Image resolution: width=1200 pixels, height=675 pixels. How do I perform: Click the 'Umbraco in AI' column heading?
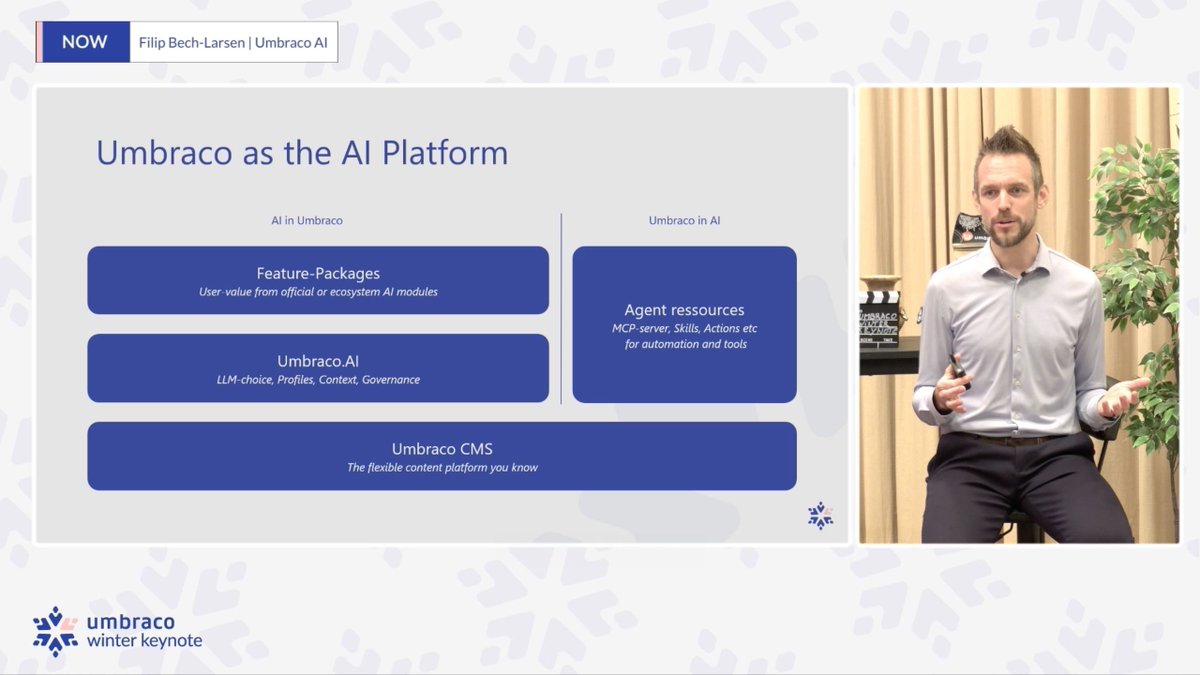click(x=684, y=220)
